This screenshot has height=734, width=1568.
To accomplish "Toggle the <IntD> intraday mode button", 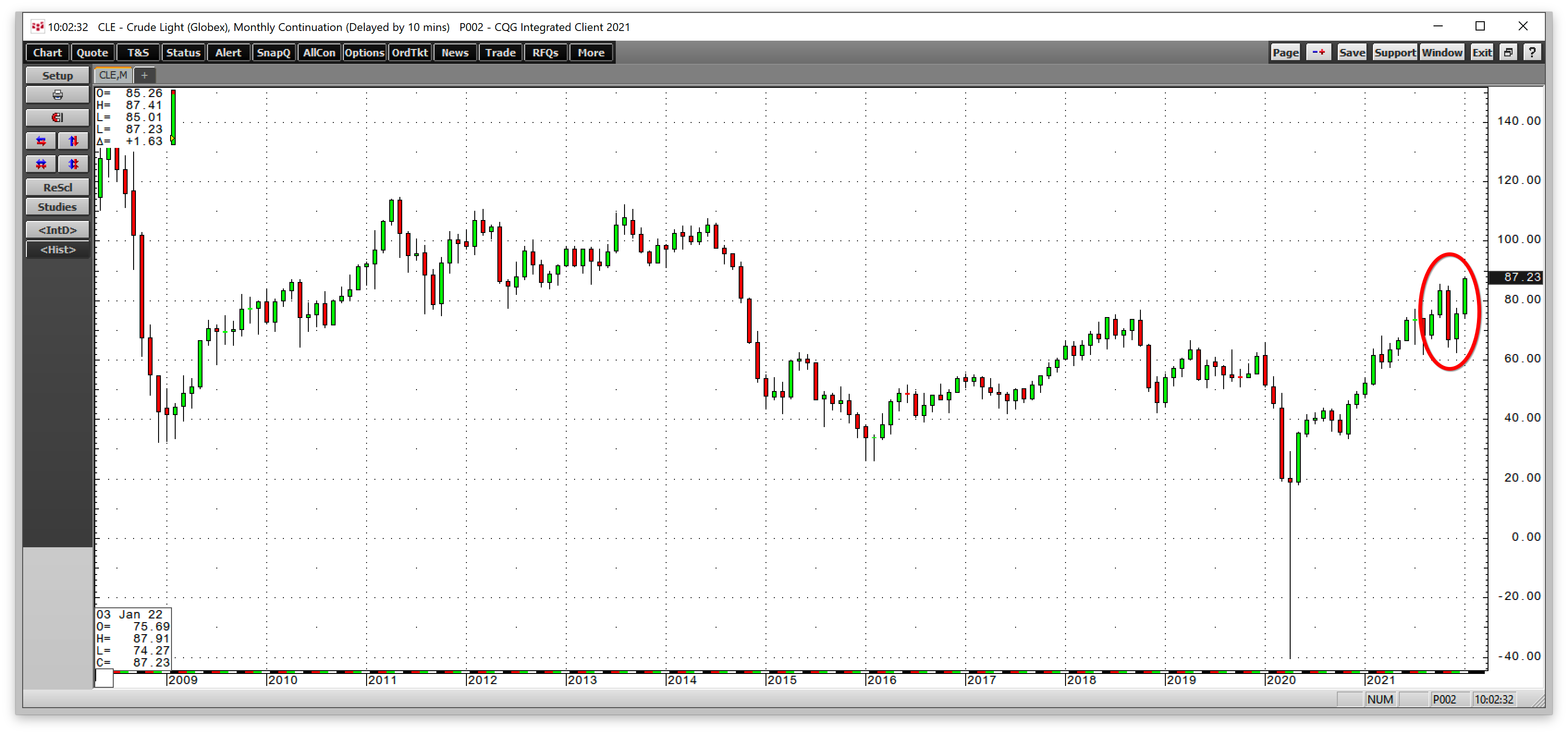I will [x=57, y=230].
